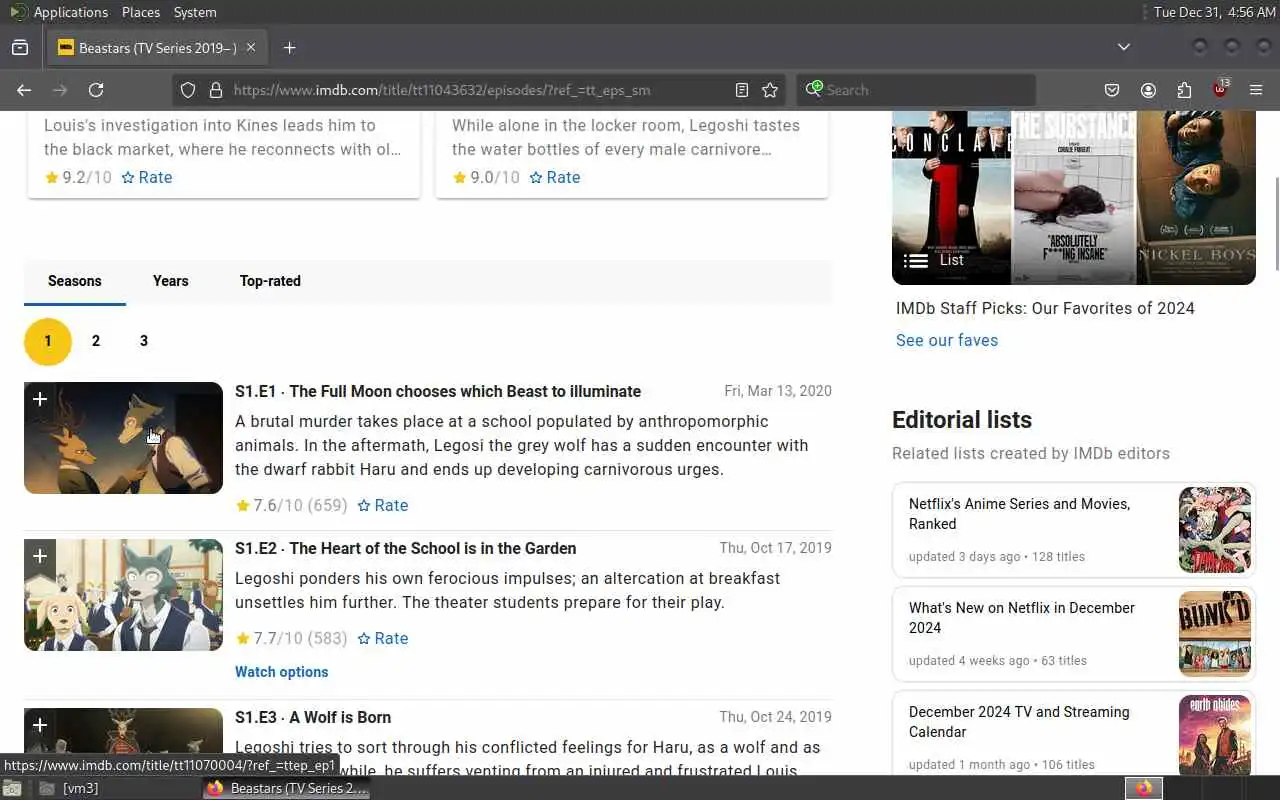Rate the 9.0/10 episode
The height and width of the screenshot is (800, 1280).
click(555, 177)
